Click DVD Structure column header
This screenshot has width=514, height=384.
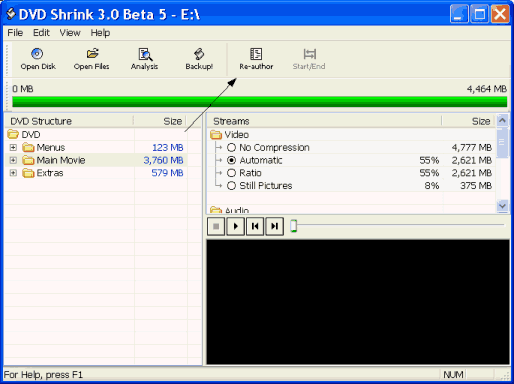click(69, 121)
